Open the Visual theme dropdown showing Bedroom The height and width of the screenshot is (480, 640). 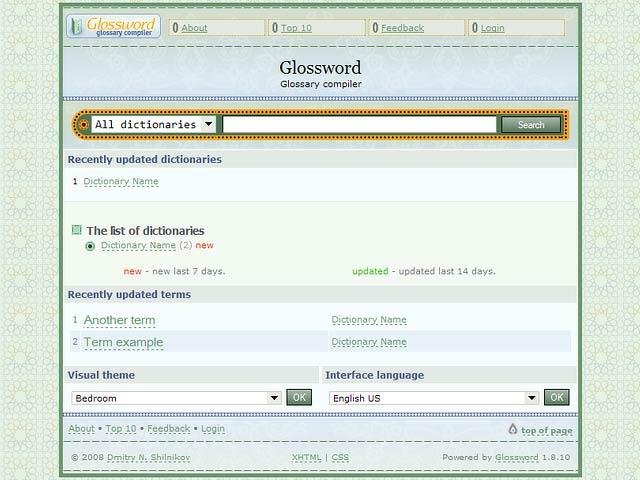[x=176, y=398]
